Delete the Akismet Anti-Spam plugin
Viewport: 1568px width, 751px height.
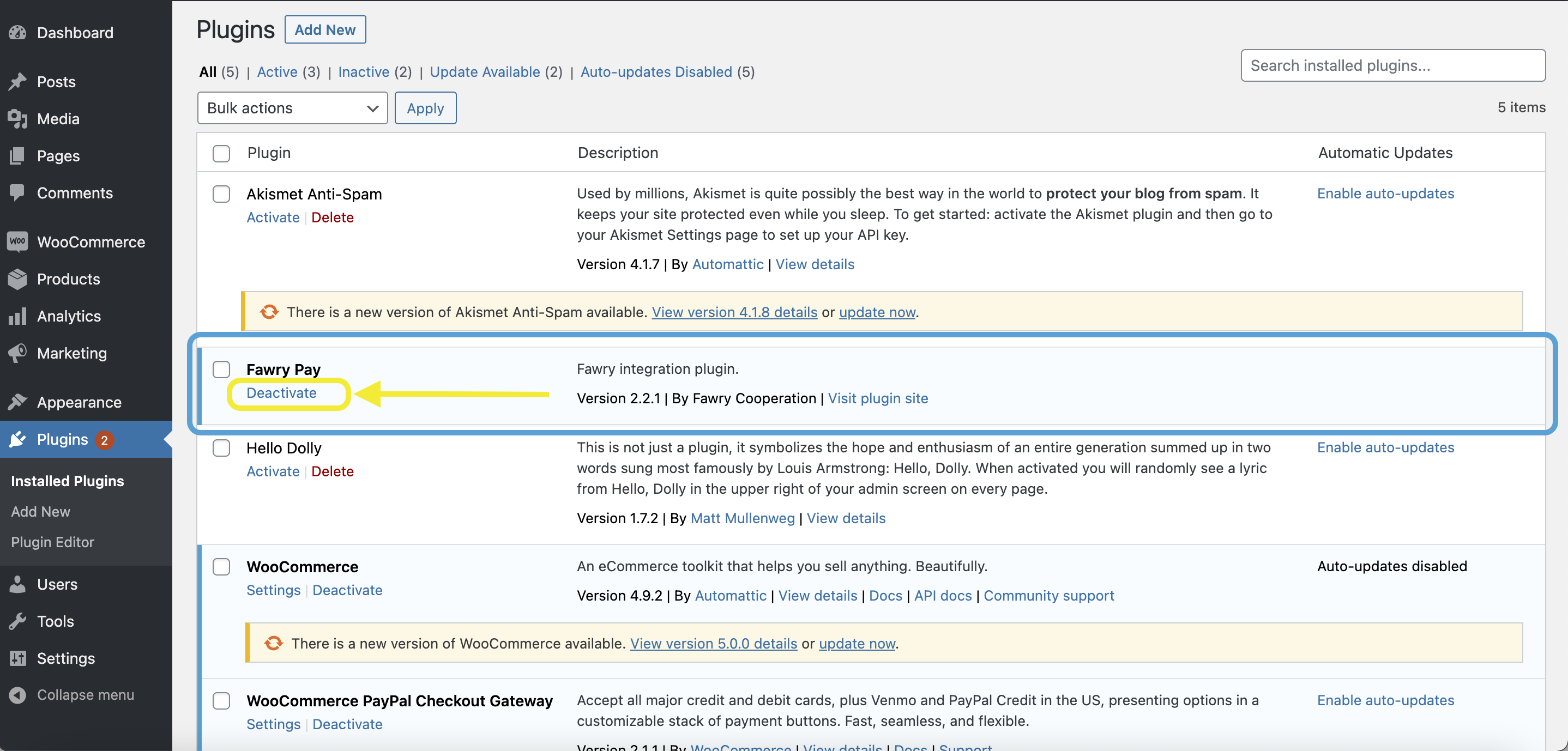333,217
